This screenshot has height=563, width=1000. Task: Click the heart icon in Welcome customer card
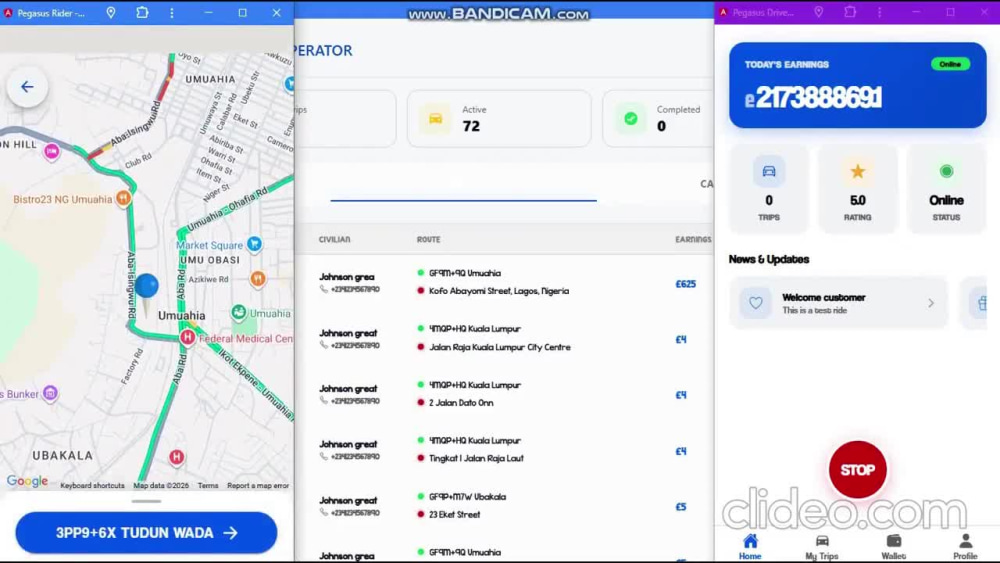(756, 303)
